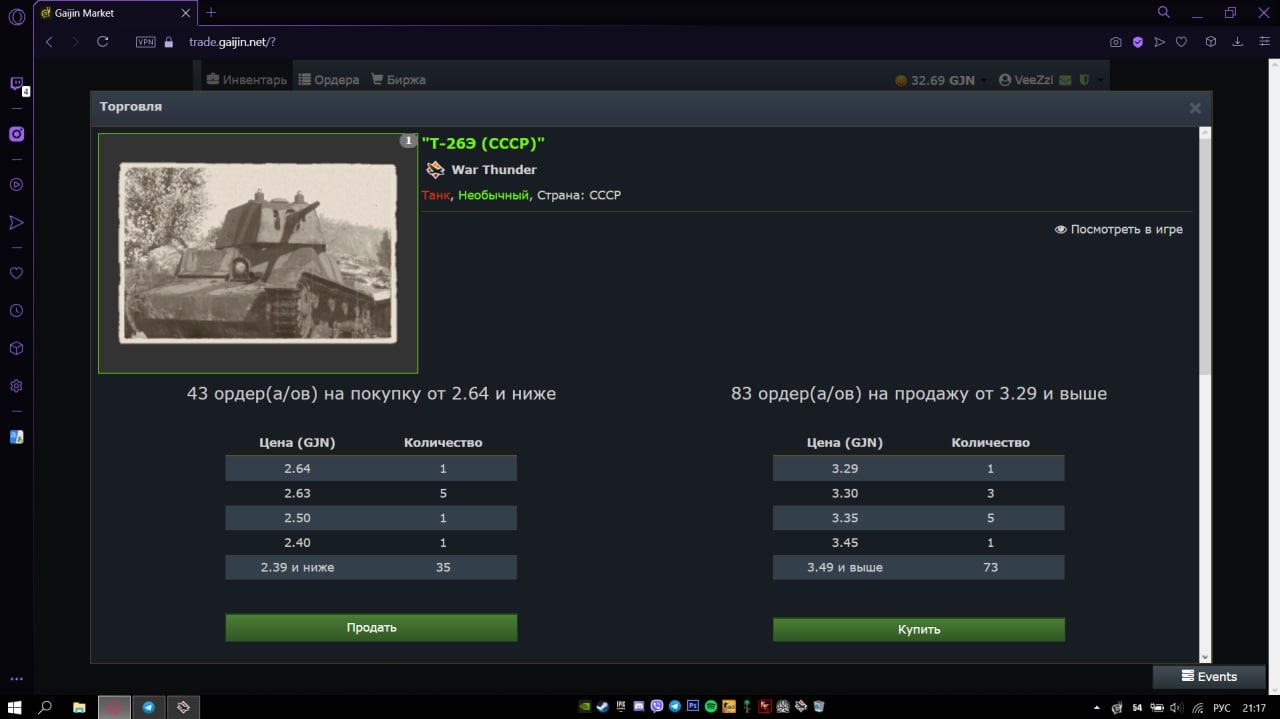Screen dimensions: 1280x719
Task: Expand the account dropdown arrow after shield
Action: (x=1100, y=80)
